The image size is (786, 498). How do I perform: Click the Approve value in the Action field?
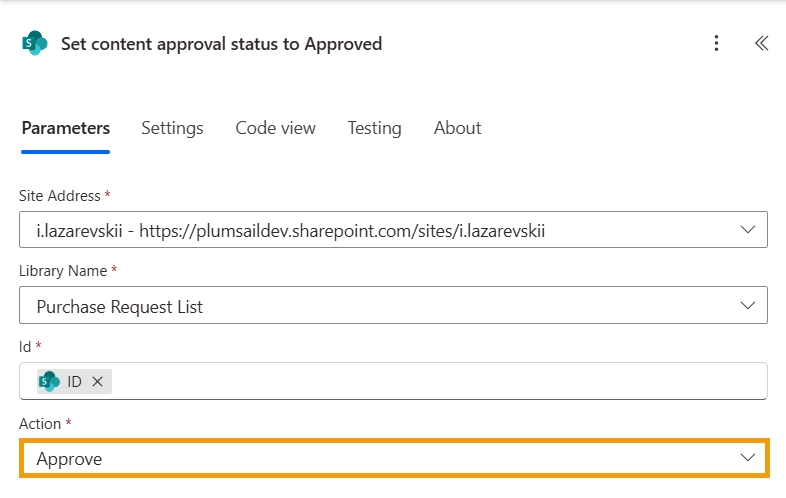(x=69, y=459)
